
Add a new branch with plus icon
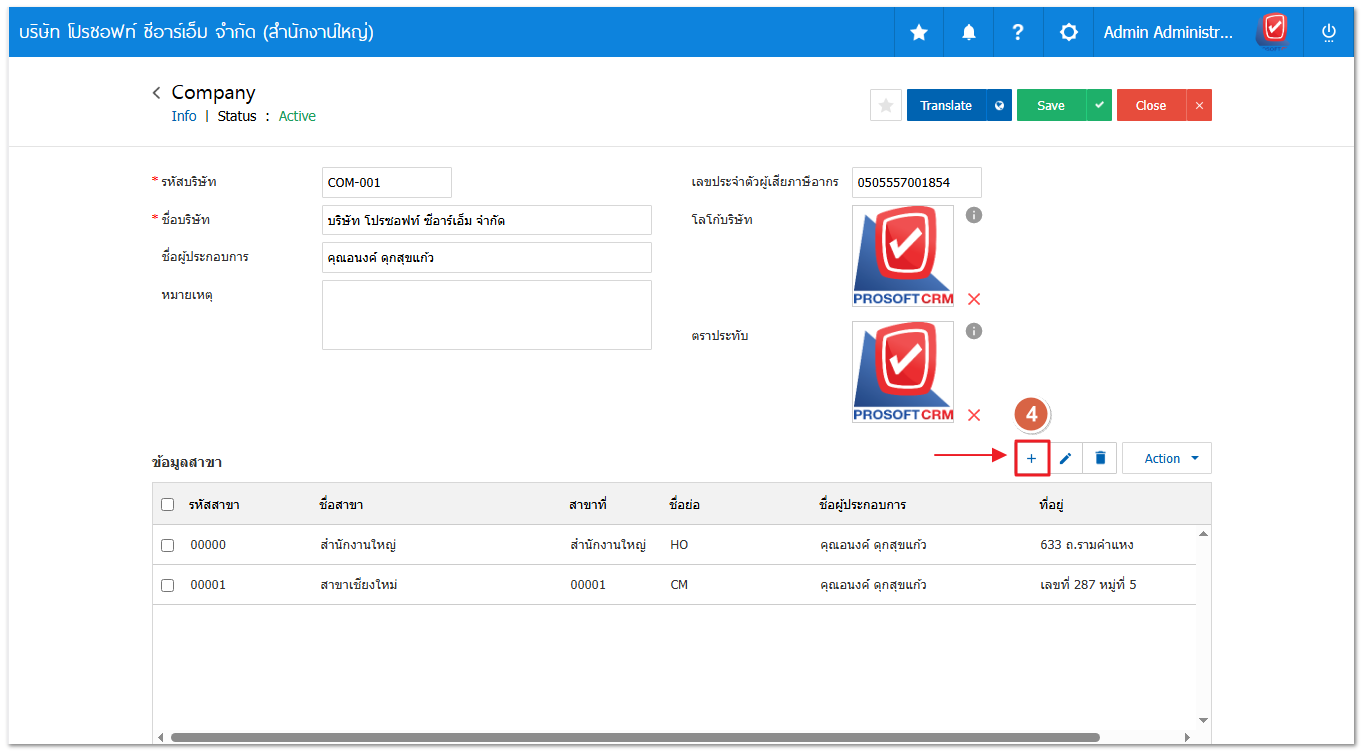[x=1031, y=458]
